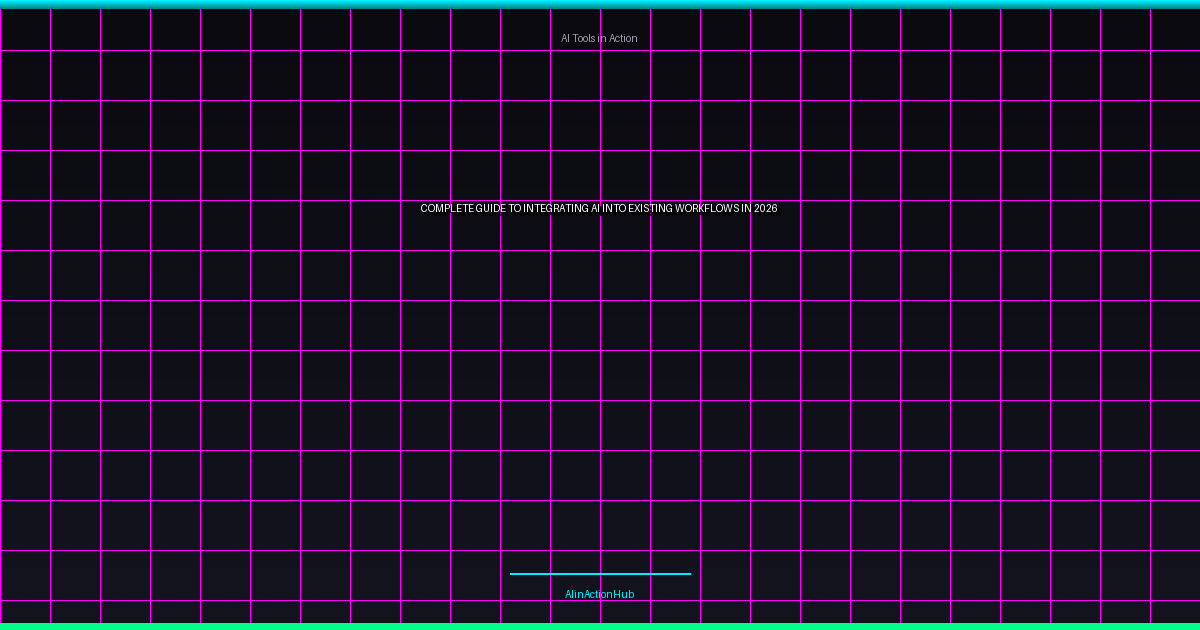Screen dimensions: 1200x630
Task: Click 'Hub' in the AIinActionHub label
Action: 624,594
